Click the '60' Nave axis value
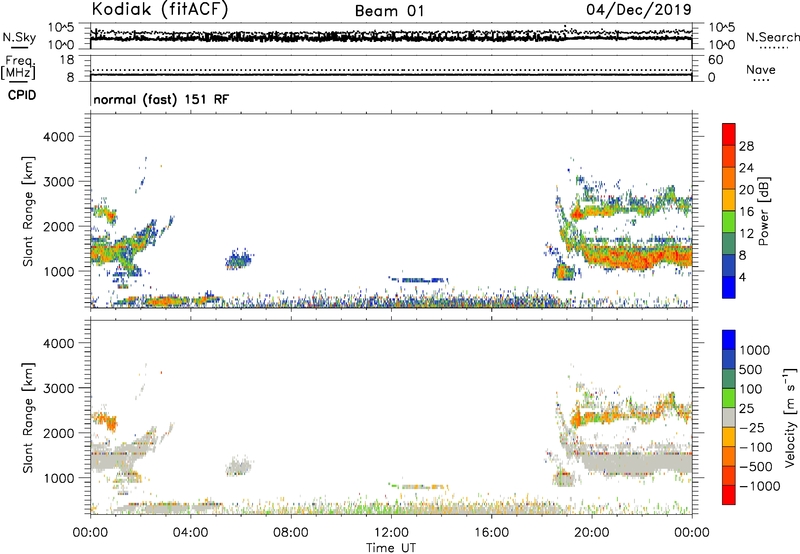This screenshot has height=554, width=800. [x=715, y=60]
